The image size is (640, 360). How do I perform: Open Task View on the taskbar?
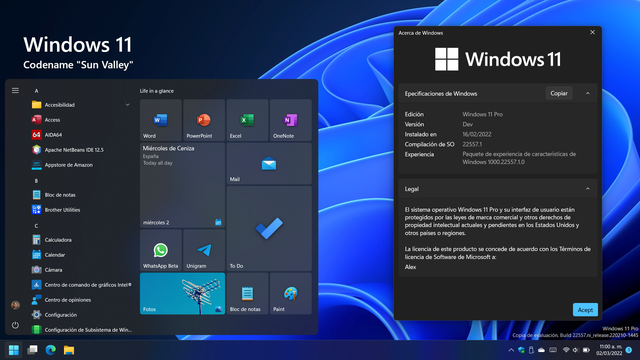coord(32,350)
